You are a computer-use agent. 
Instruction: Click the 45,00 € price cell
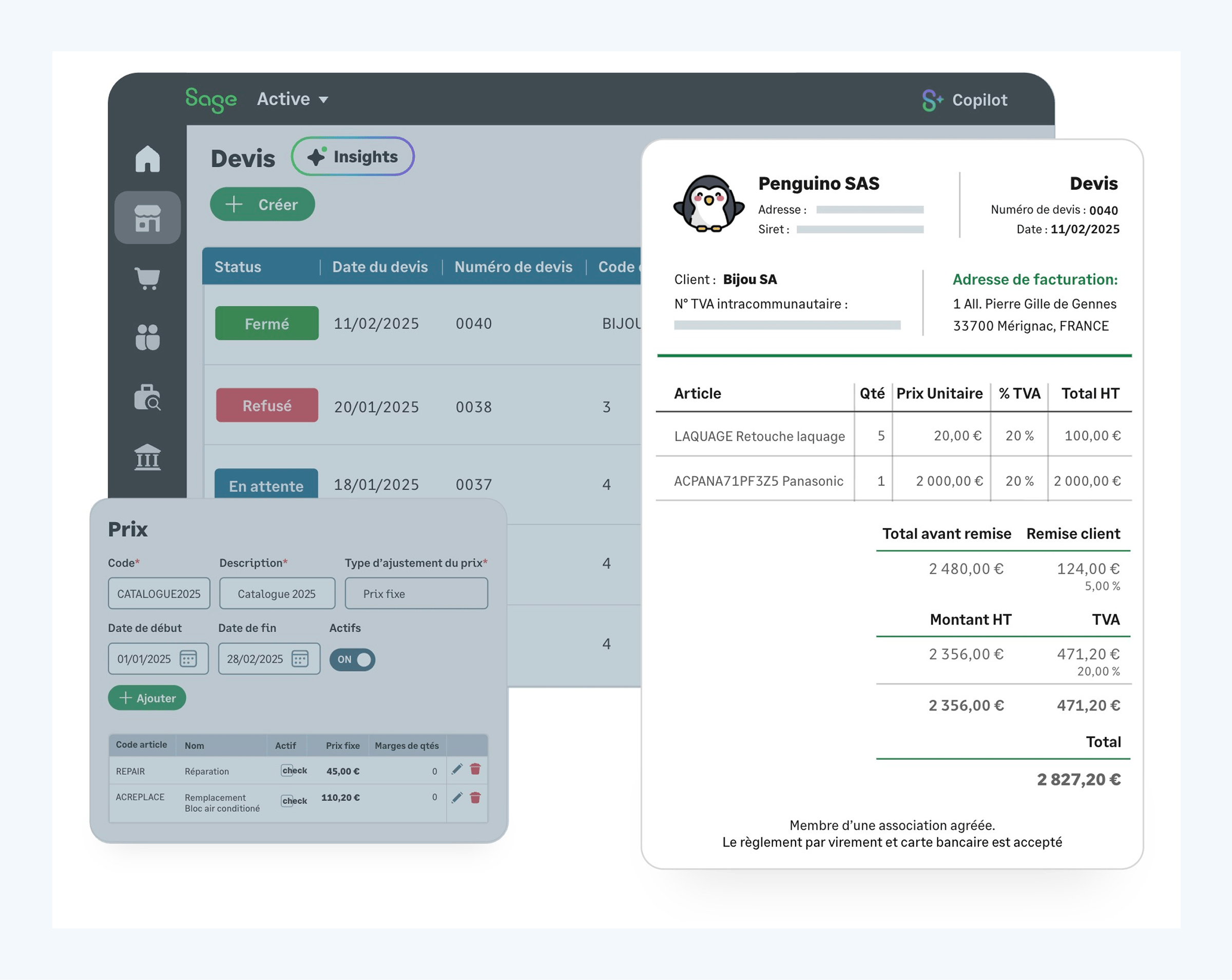(x=343, y=771)
